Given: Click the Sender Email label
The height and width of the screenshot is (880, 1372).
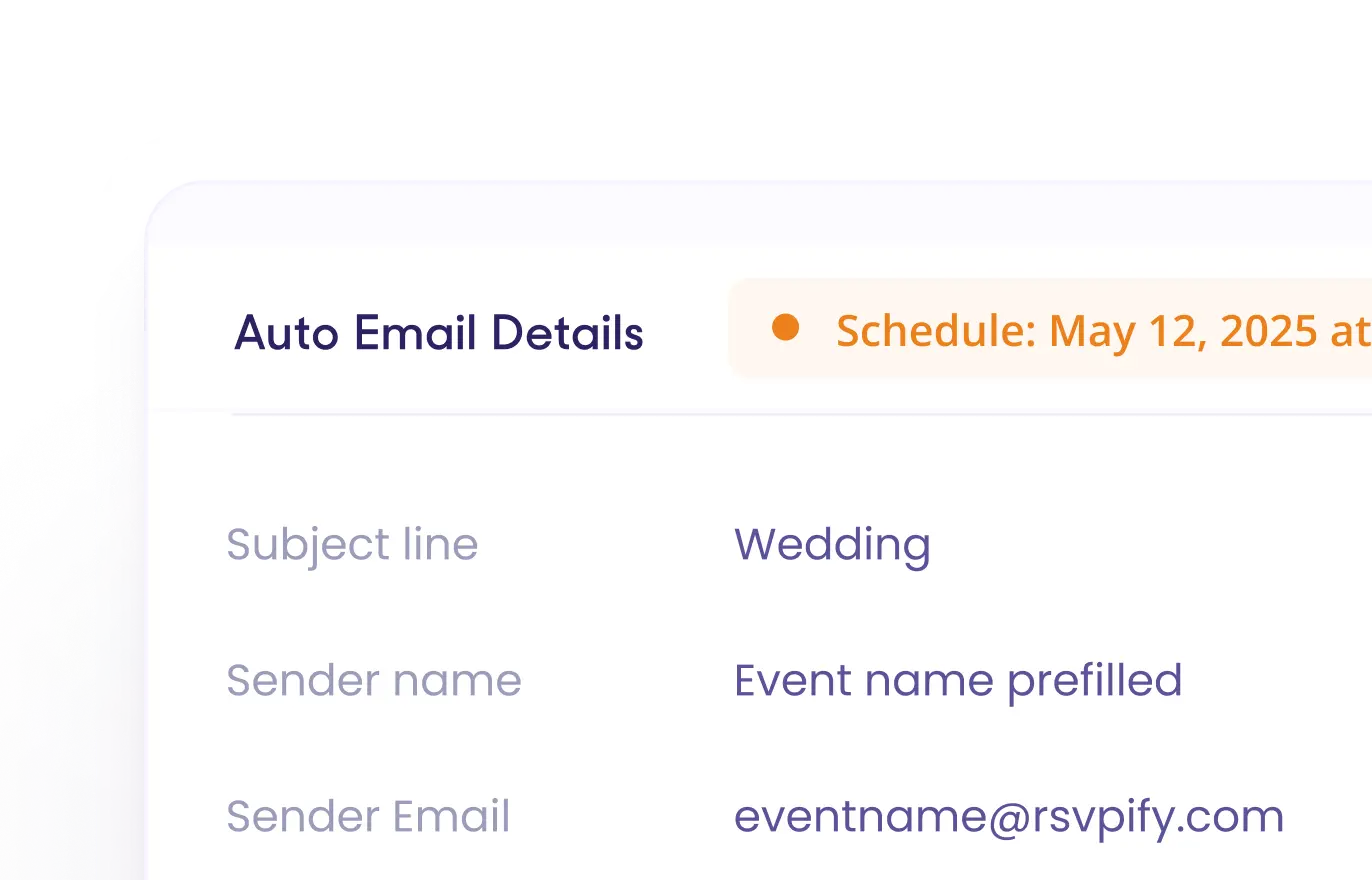Looking at the screenshot, I should (x=368, y=817).
